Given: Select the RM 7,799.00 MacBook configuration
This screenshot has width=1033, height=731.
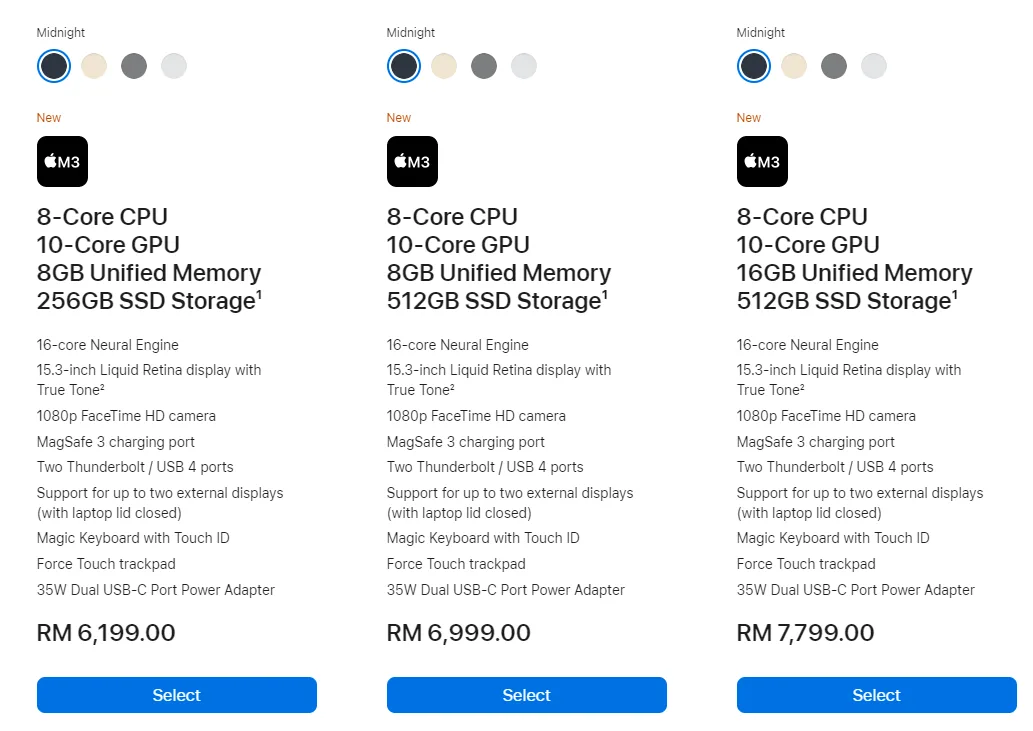Looking at the screenshot, I should pyautogui.click(x=877, y=695).
